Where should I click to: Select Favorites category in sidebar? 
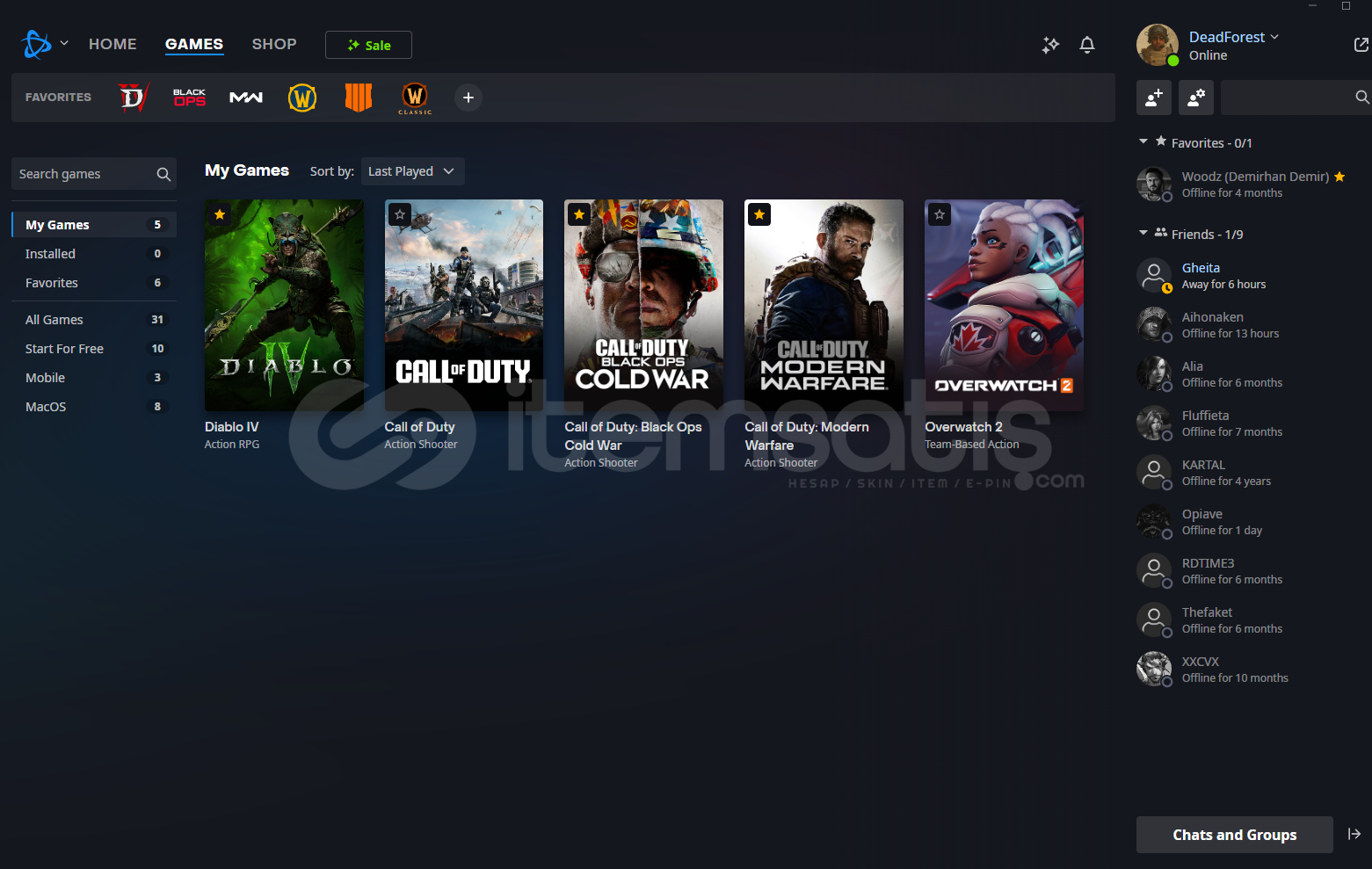coord(94,283)
